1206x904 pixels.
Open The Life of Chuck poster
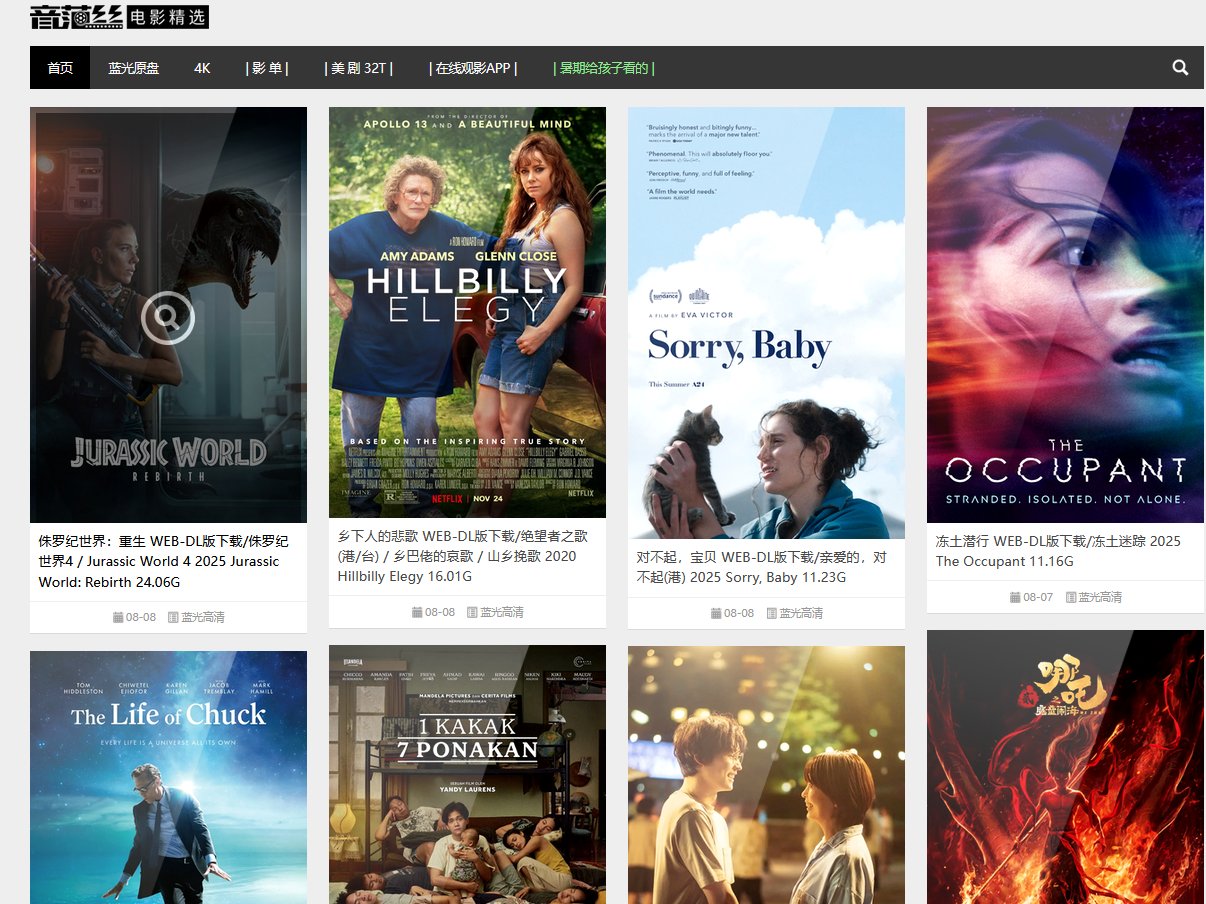168,777
